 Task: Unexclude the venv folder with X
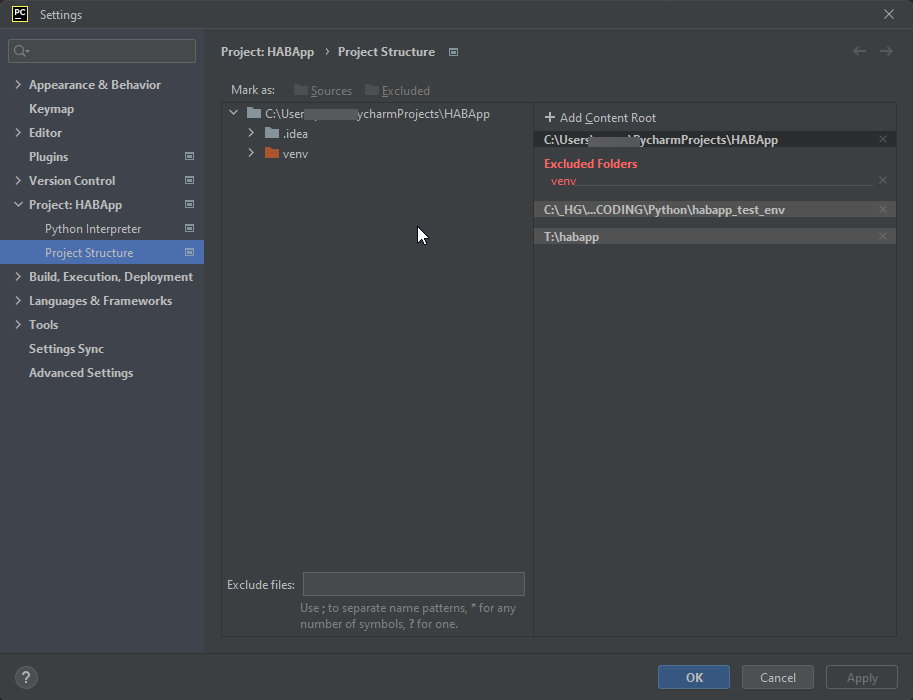(x=882, y=181)
